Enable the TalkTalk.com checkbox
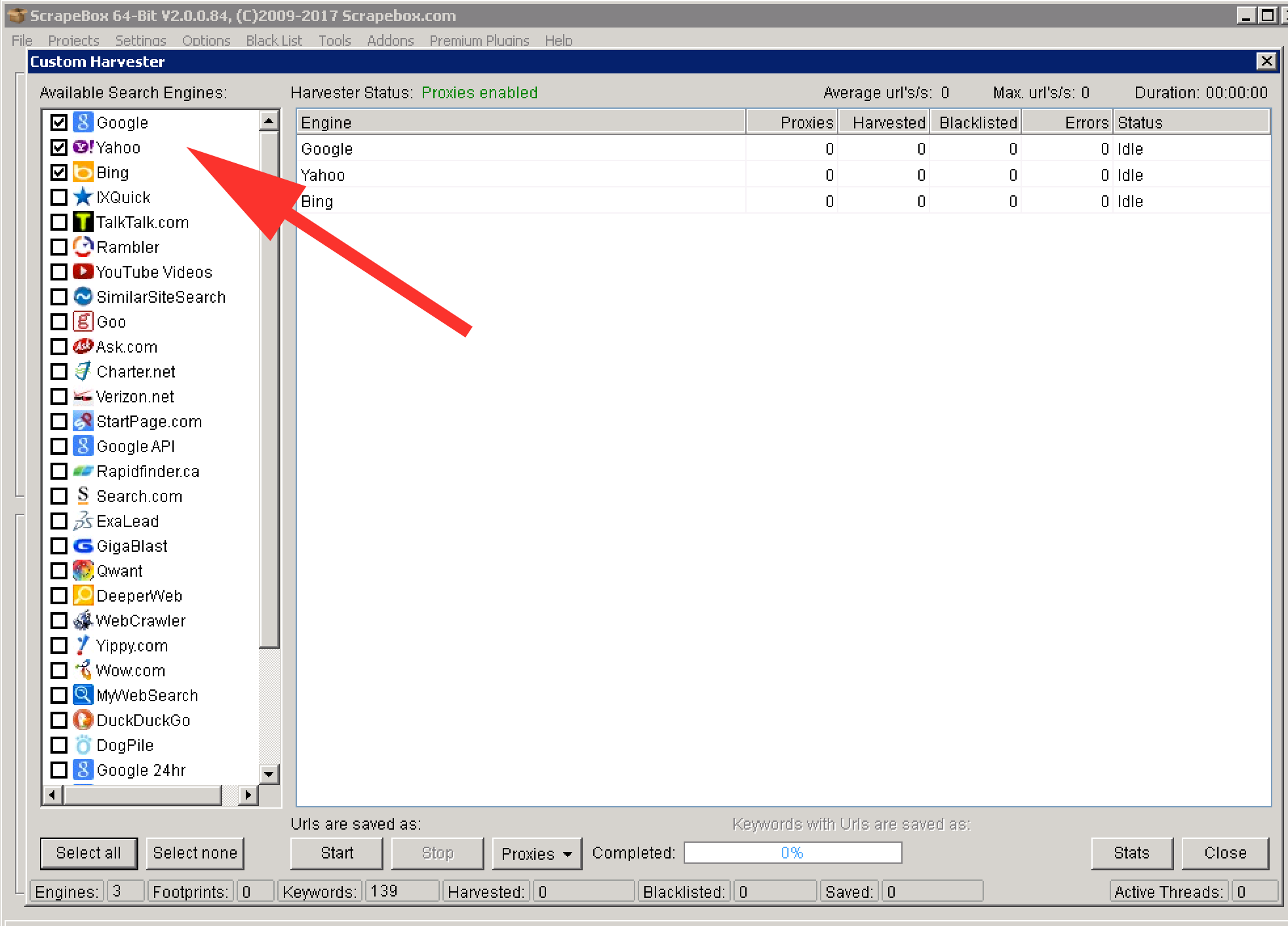The height and width of the screenshot is (926, 1288). pos(59,222)
